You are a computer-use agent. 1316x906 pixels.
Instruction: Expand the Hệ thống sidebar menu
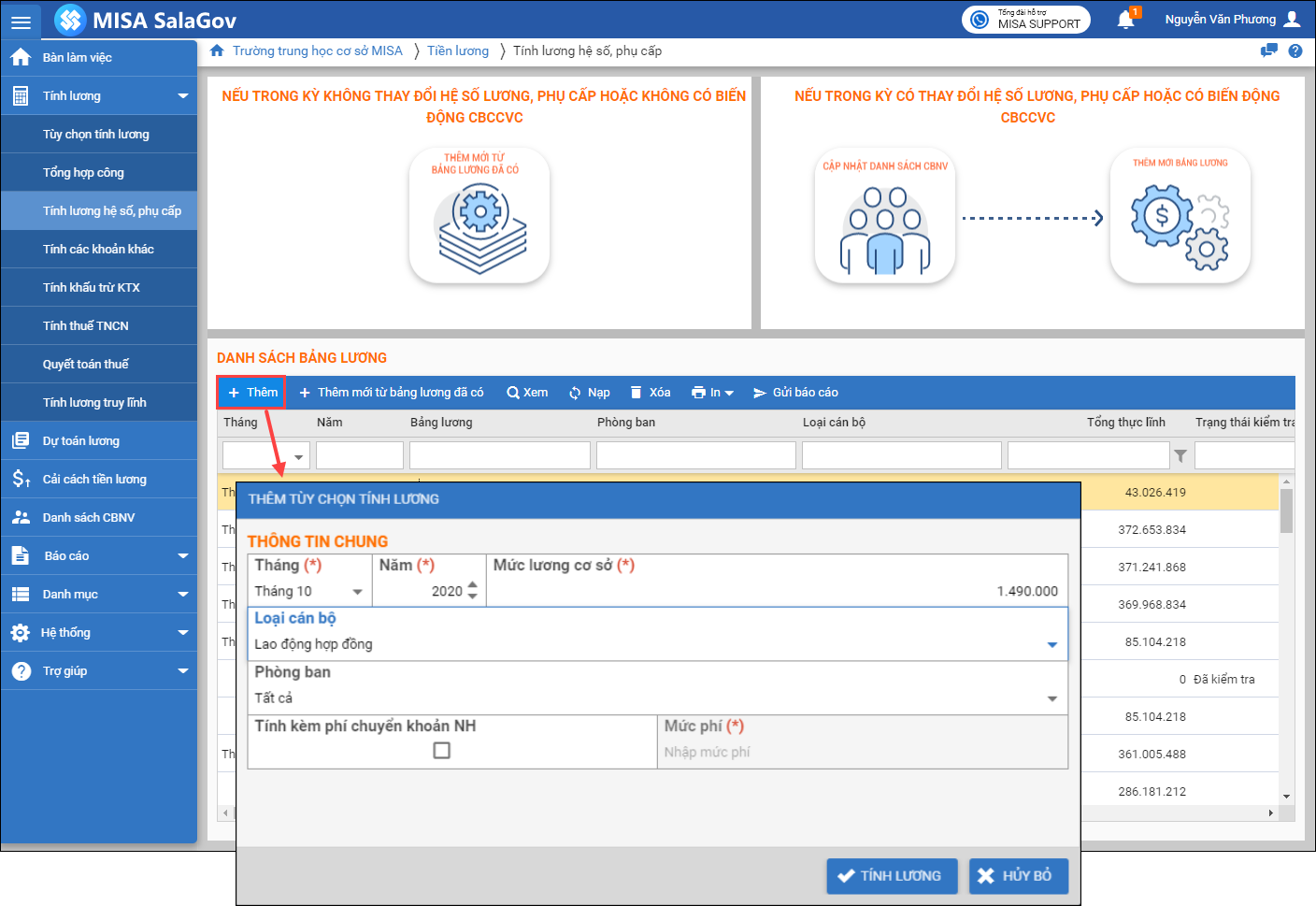(183, 632)
